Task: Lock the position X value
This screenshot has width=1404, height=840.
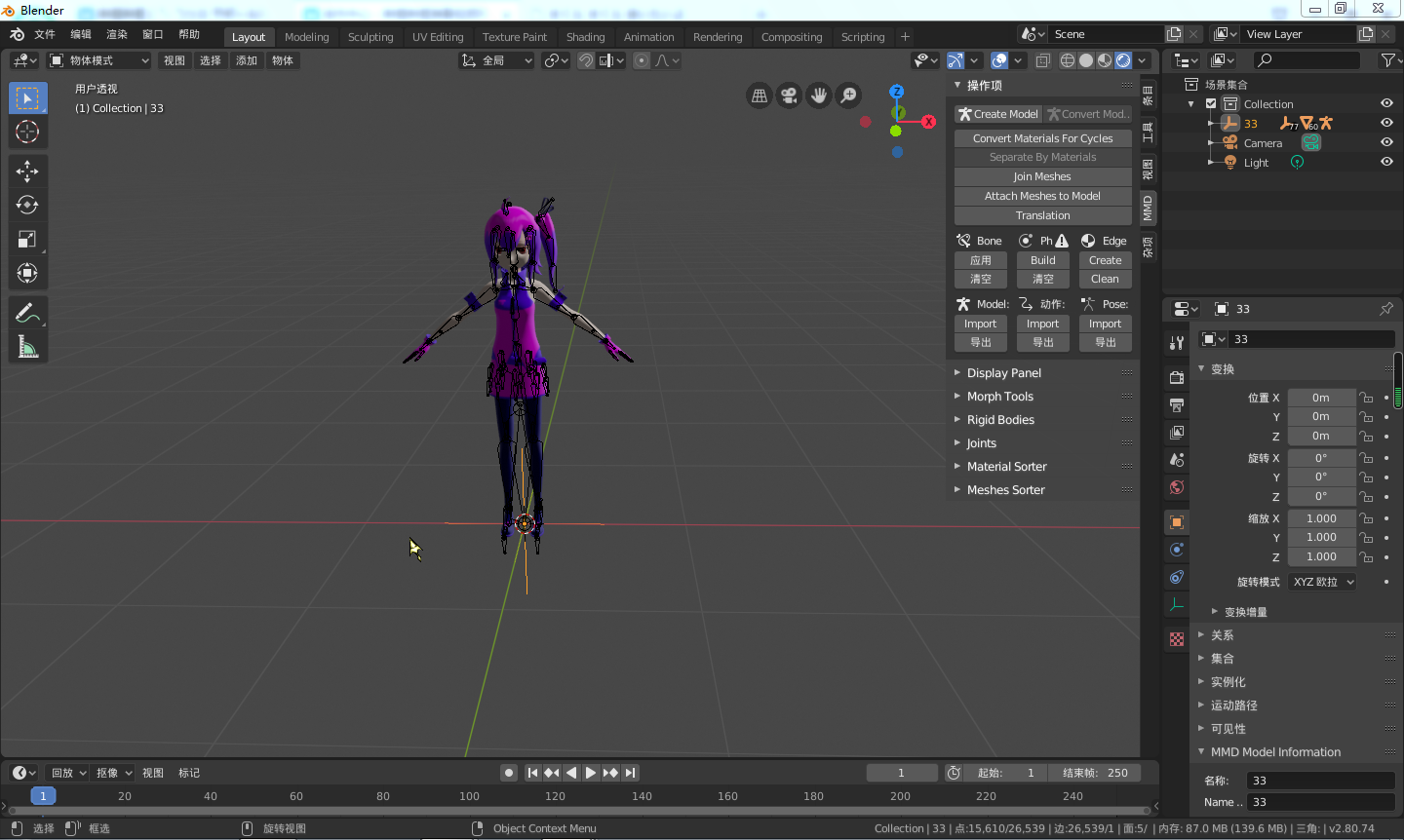Action: (1367, 398)
